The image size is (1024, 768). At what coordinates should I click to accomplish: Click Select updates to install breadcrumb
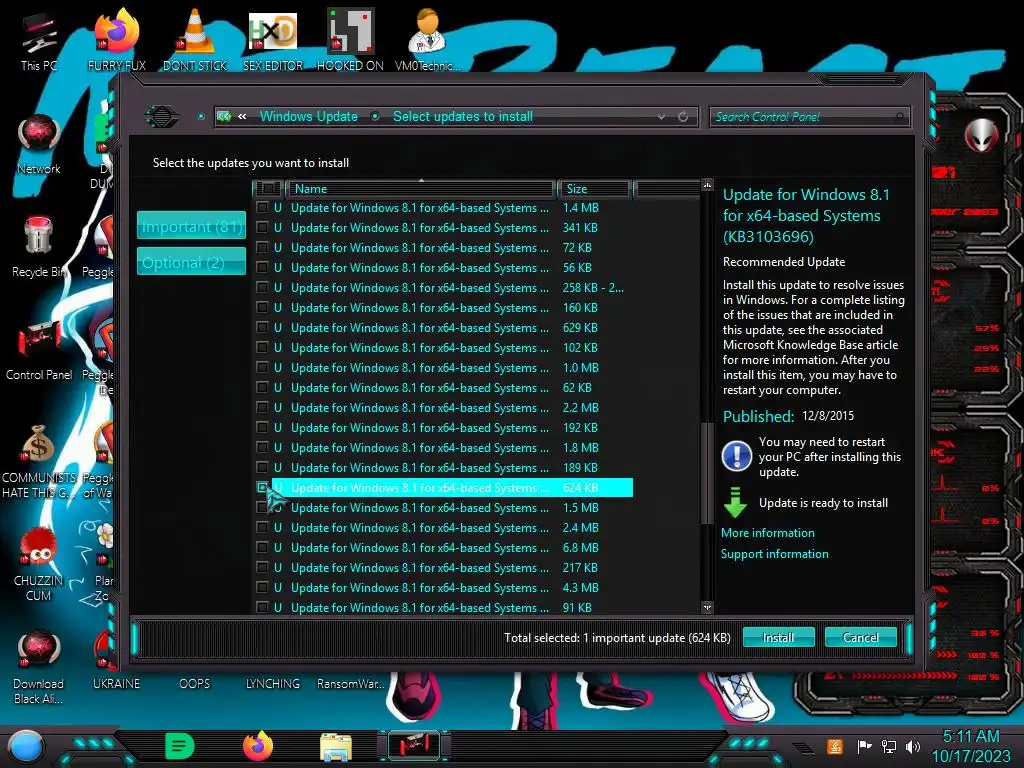point(463,117)
